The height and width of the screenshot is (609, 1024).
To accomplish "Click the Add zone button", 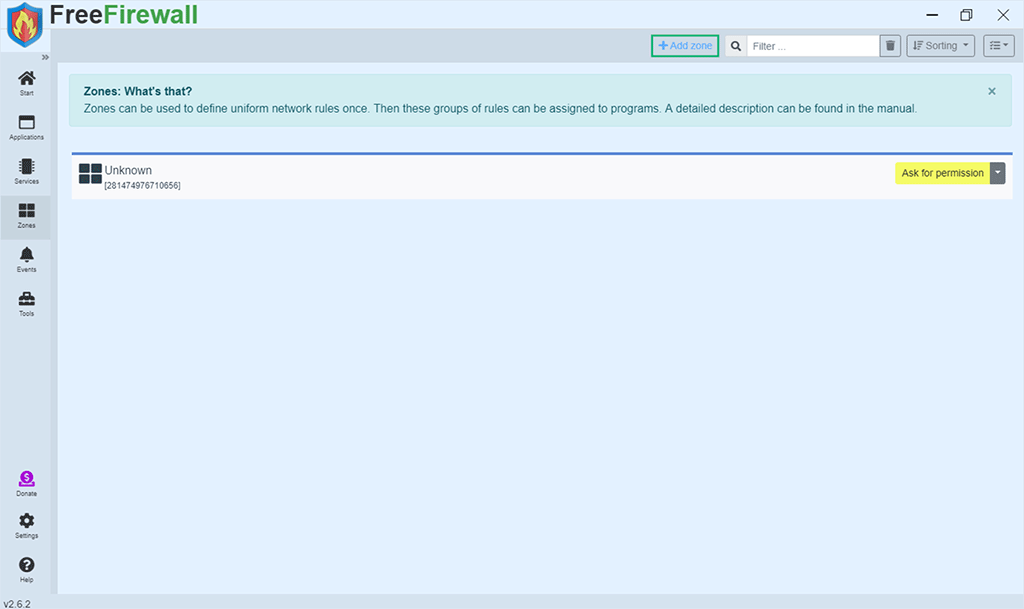I will click(x=685, y=46).
